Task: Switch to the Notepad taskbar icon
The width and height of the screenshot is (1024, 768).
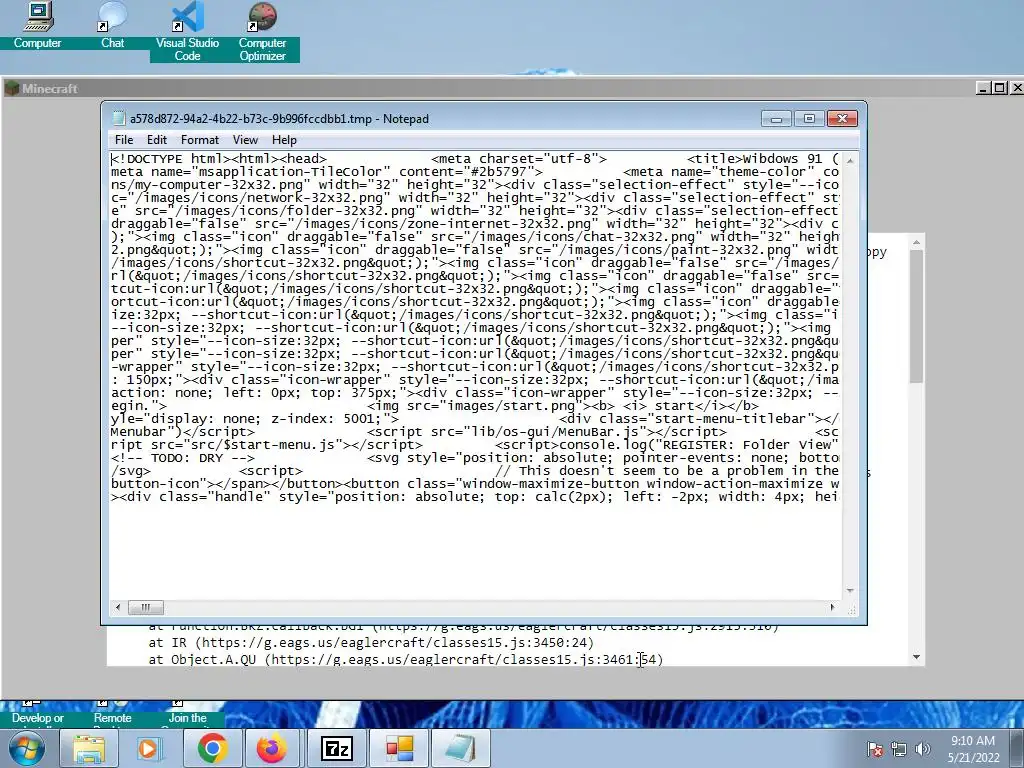Action: coord(460,748)
